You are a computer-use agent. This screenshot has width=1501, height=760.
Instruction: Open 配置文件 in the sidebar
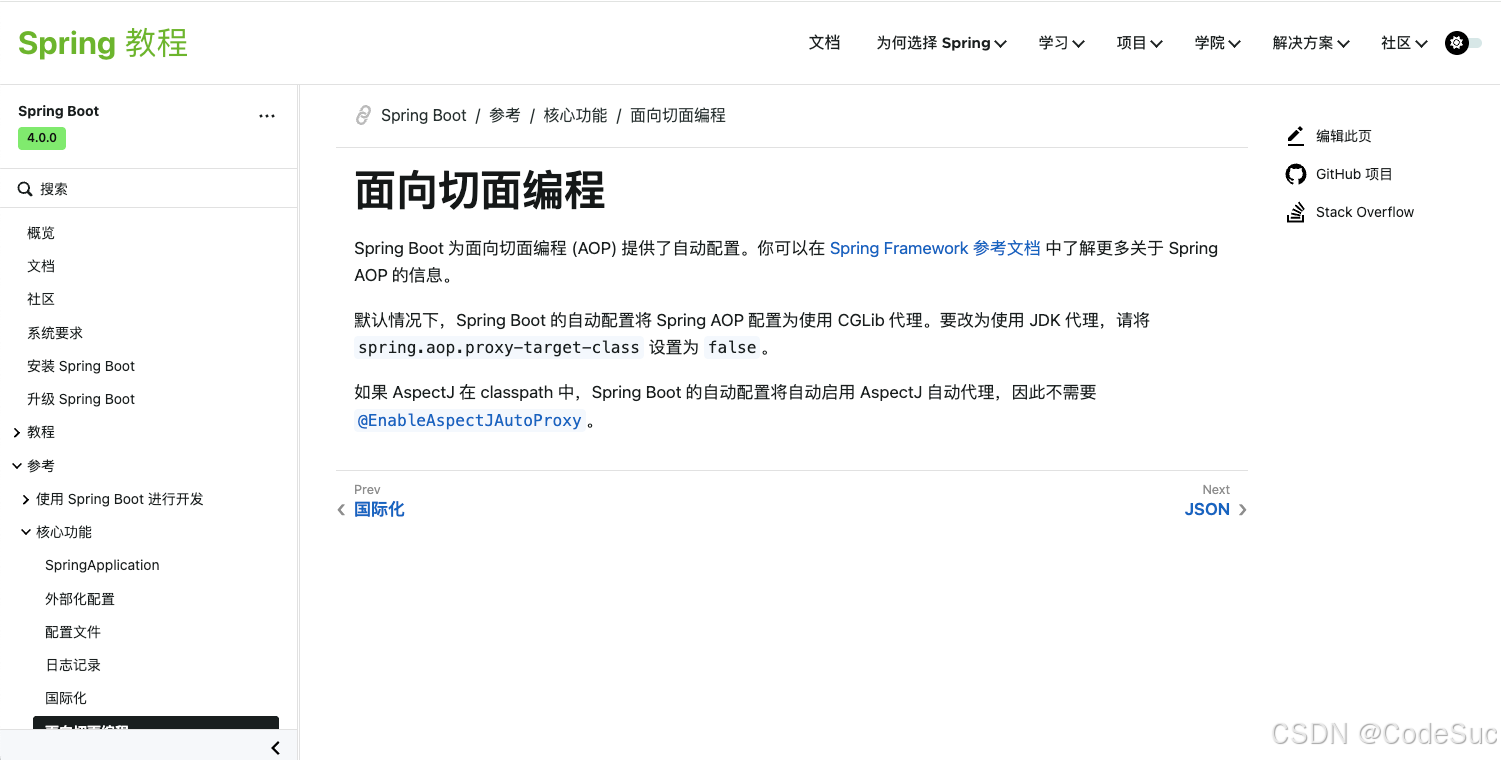[x=73, y=632]
